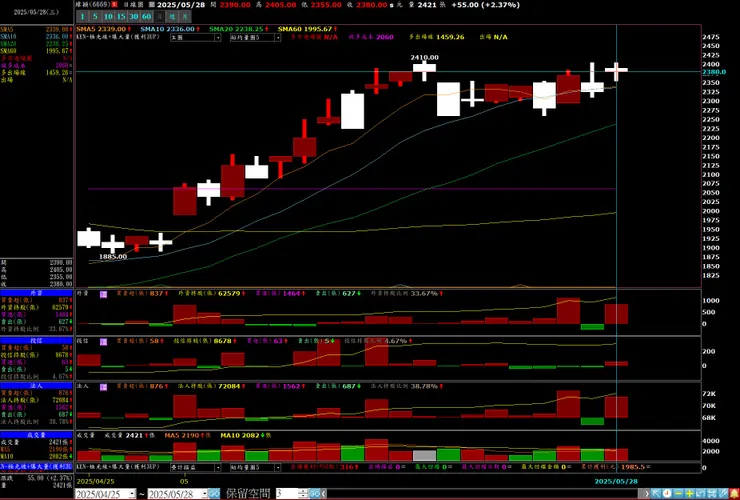Open the bottom-strip 軸均量圖5 dropdown

(255, 467)
